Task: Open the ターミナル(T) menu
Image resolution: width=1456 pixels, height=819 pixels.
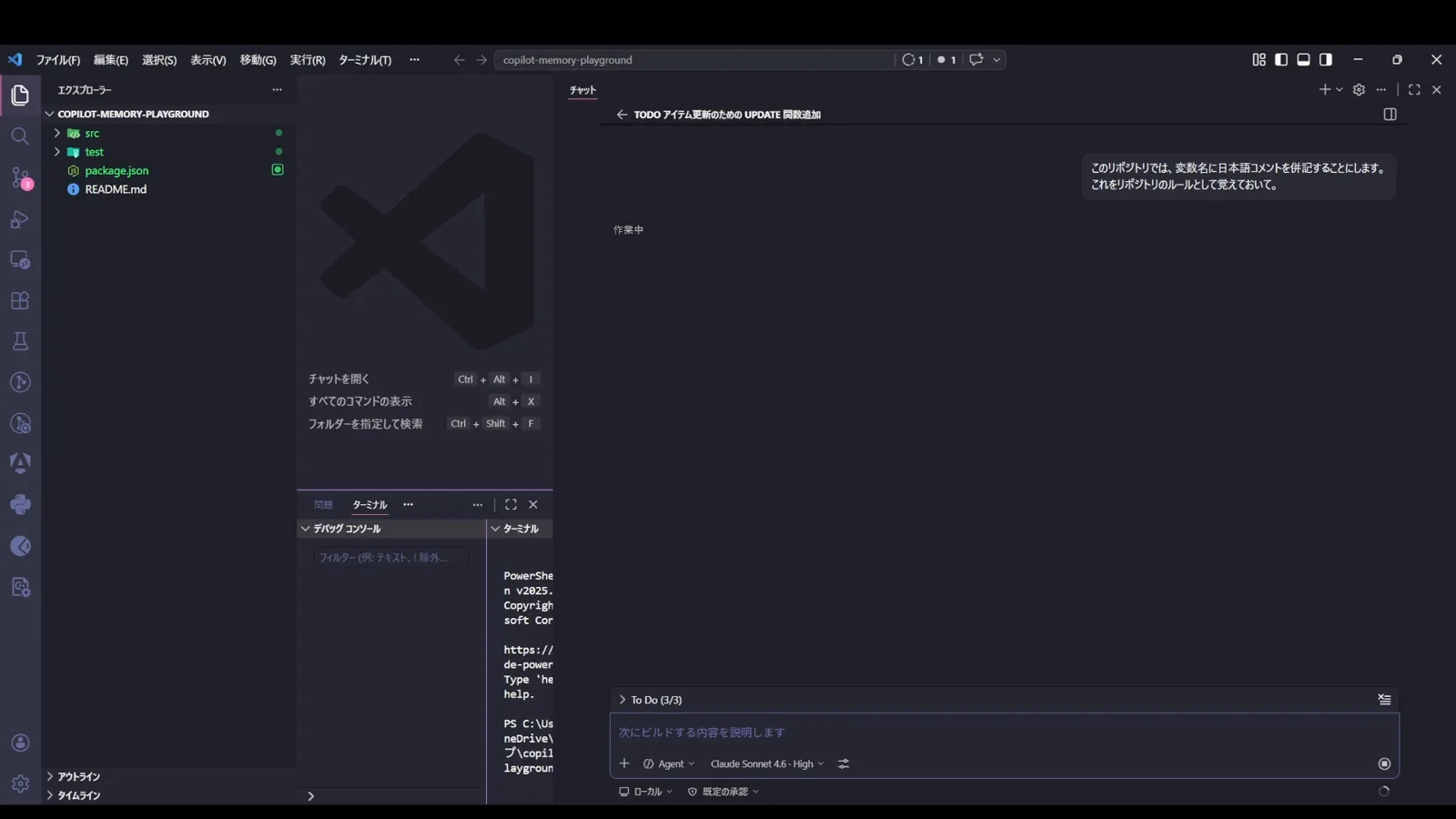Action: [365, 60]
